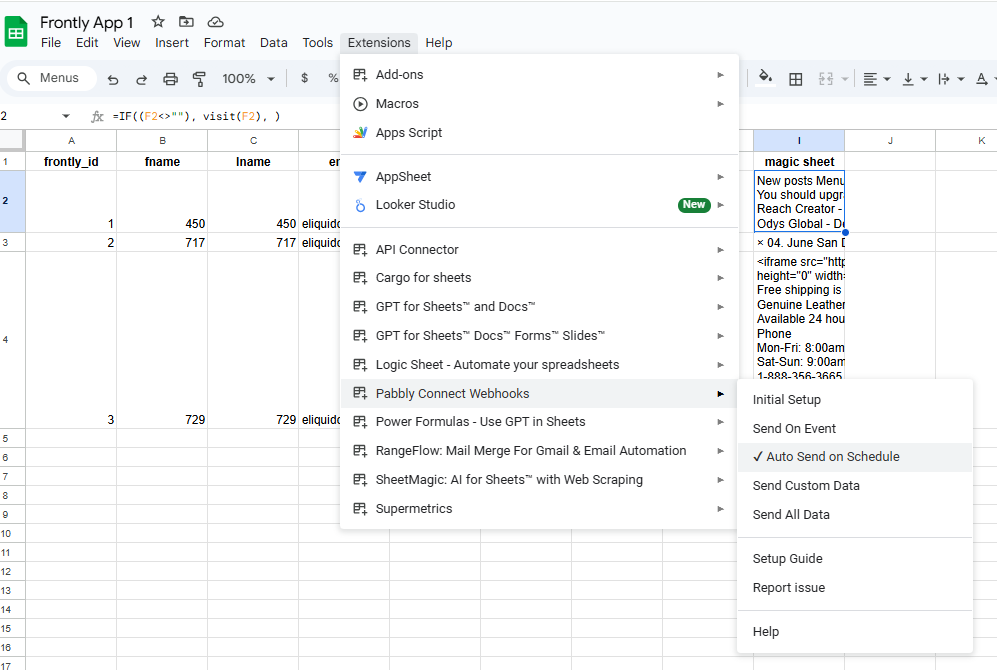Screen dimensions: 997x670
Task: Open GPT for Sheets and Docs
Action: (539, 307)
